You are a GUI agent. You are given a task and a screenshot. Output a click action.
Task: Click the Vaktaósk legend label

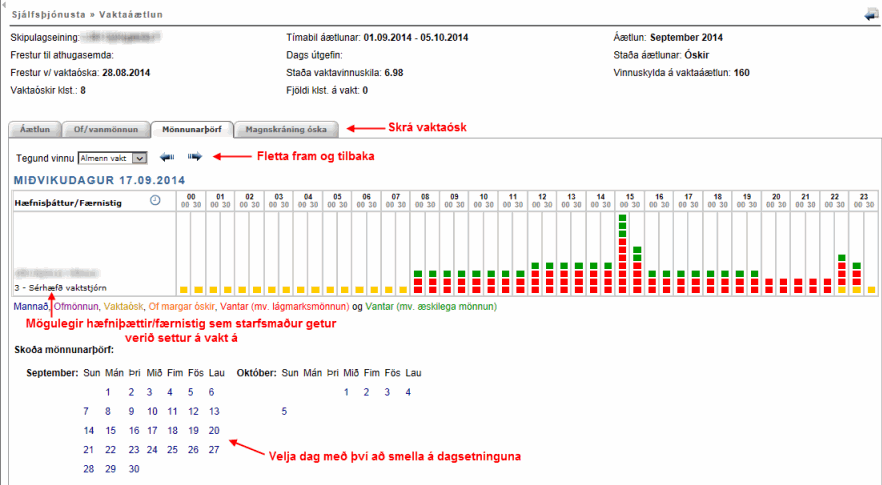(124, 307)
